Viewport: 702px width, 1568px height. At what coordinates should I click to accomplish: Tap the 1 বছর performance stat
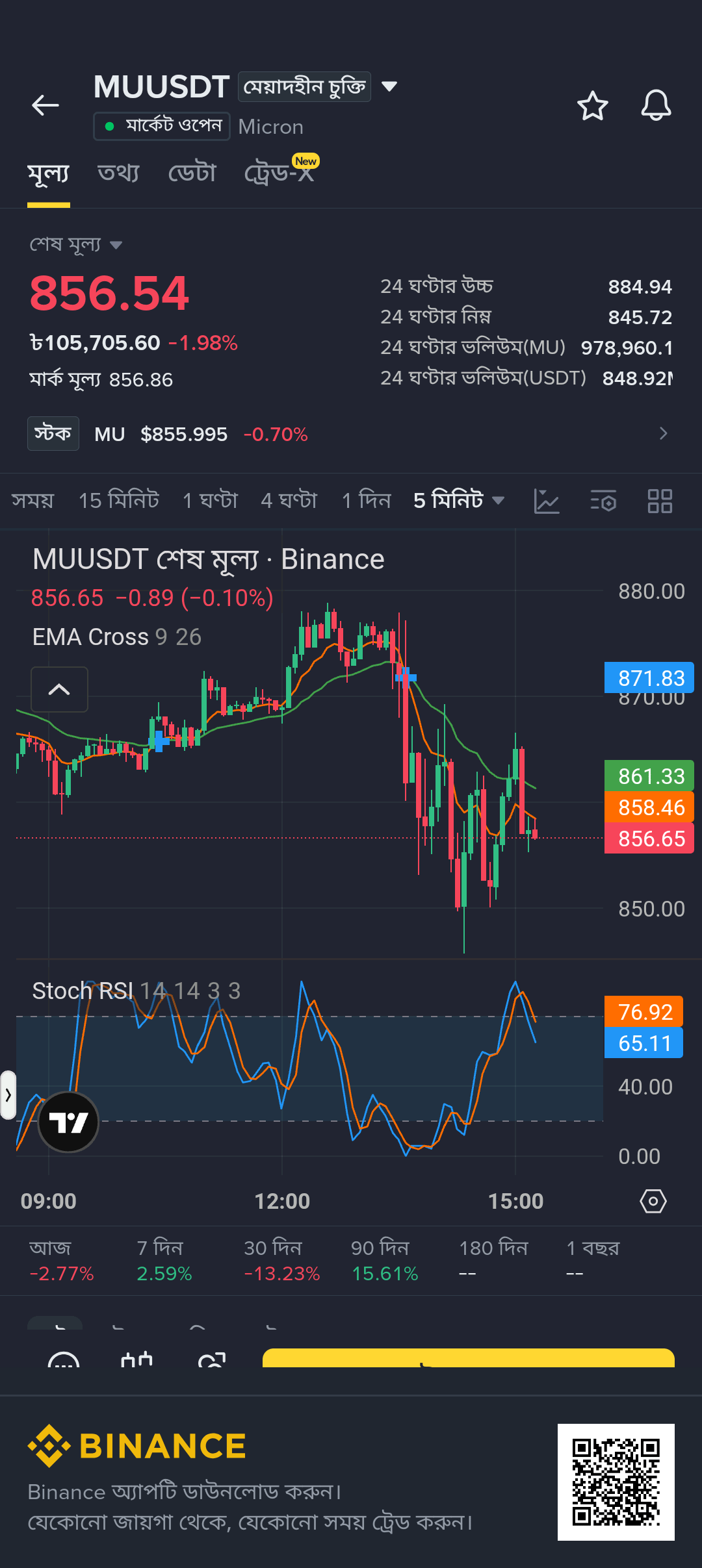(x=593, y=1261)
